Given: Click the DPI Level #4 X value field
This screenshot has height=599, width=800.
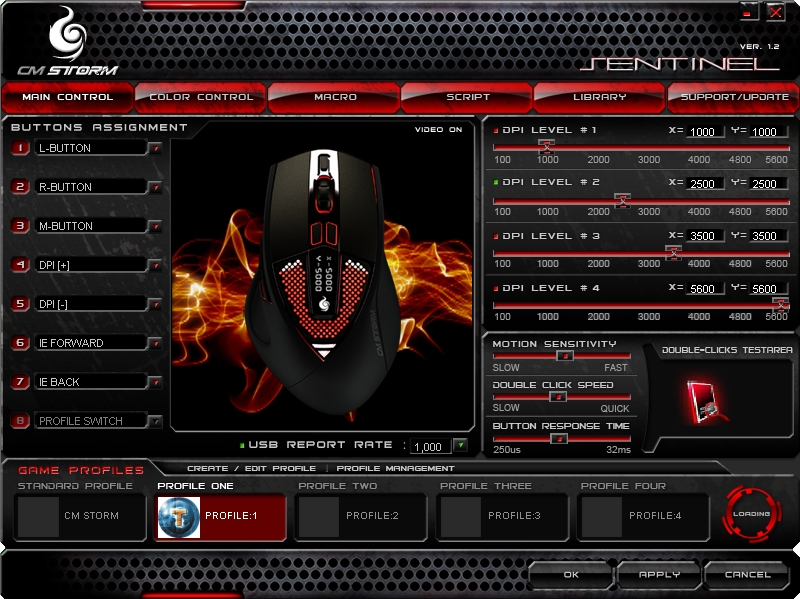Looking at the screenshot, I should (x=705, y=289).
